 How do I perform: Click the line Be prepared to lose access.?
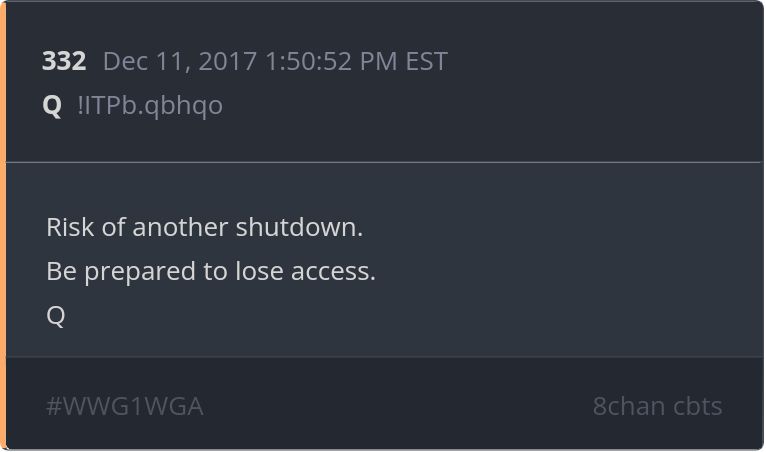(211, 271)
